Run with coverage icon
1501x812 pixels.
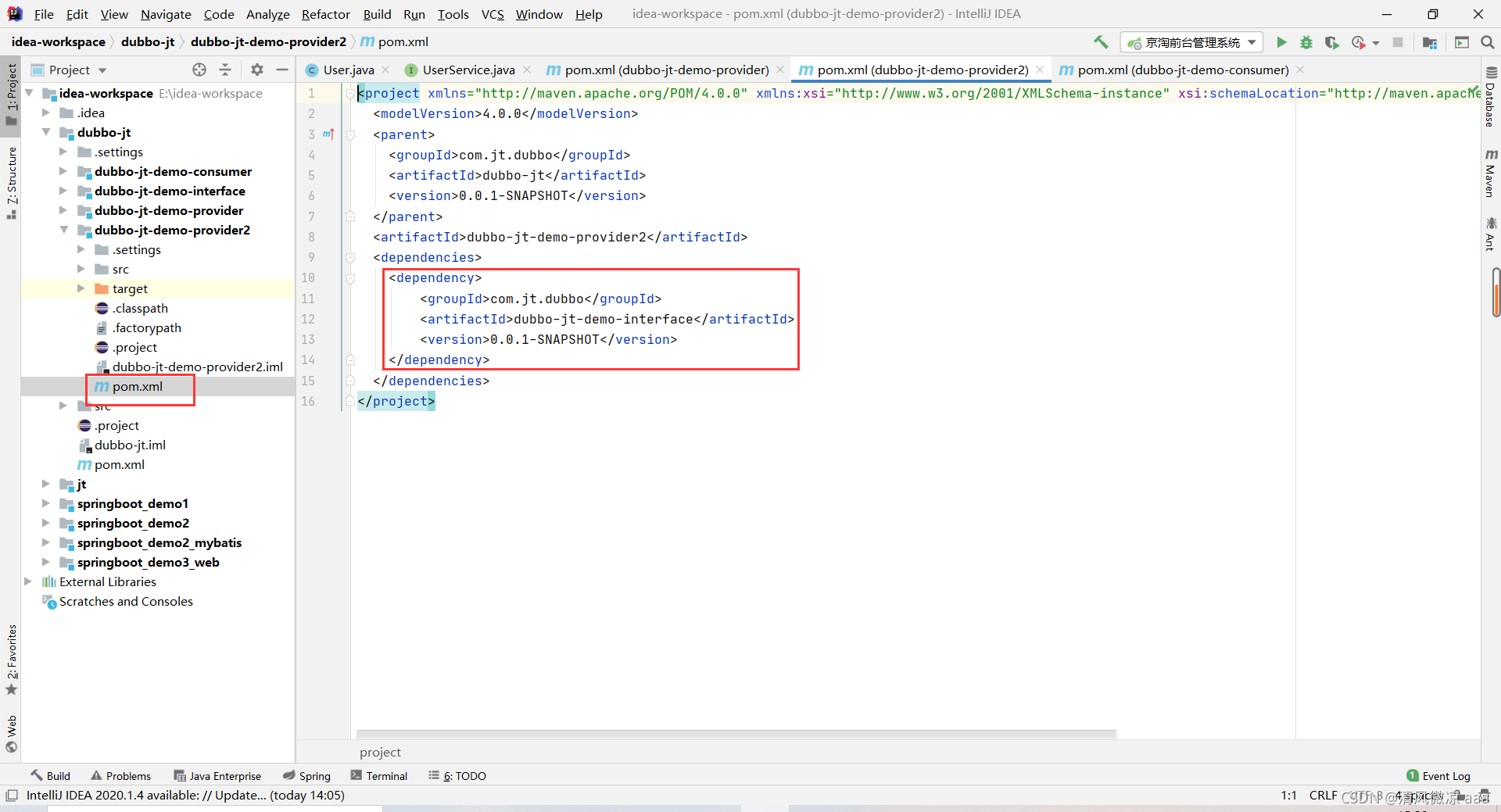click(x=1331, y=42)
